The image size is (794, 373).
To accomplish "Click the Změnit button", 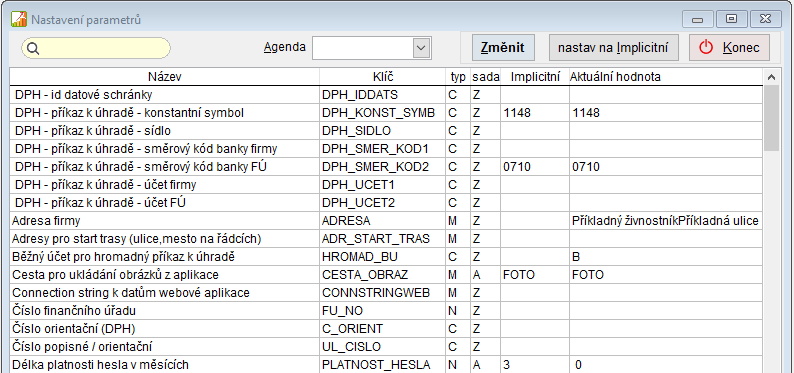I will coord(503,48).
